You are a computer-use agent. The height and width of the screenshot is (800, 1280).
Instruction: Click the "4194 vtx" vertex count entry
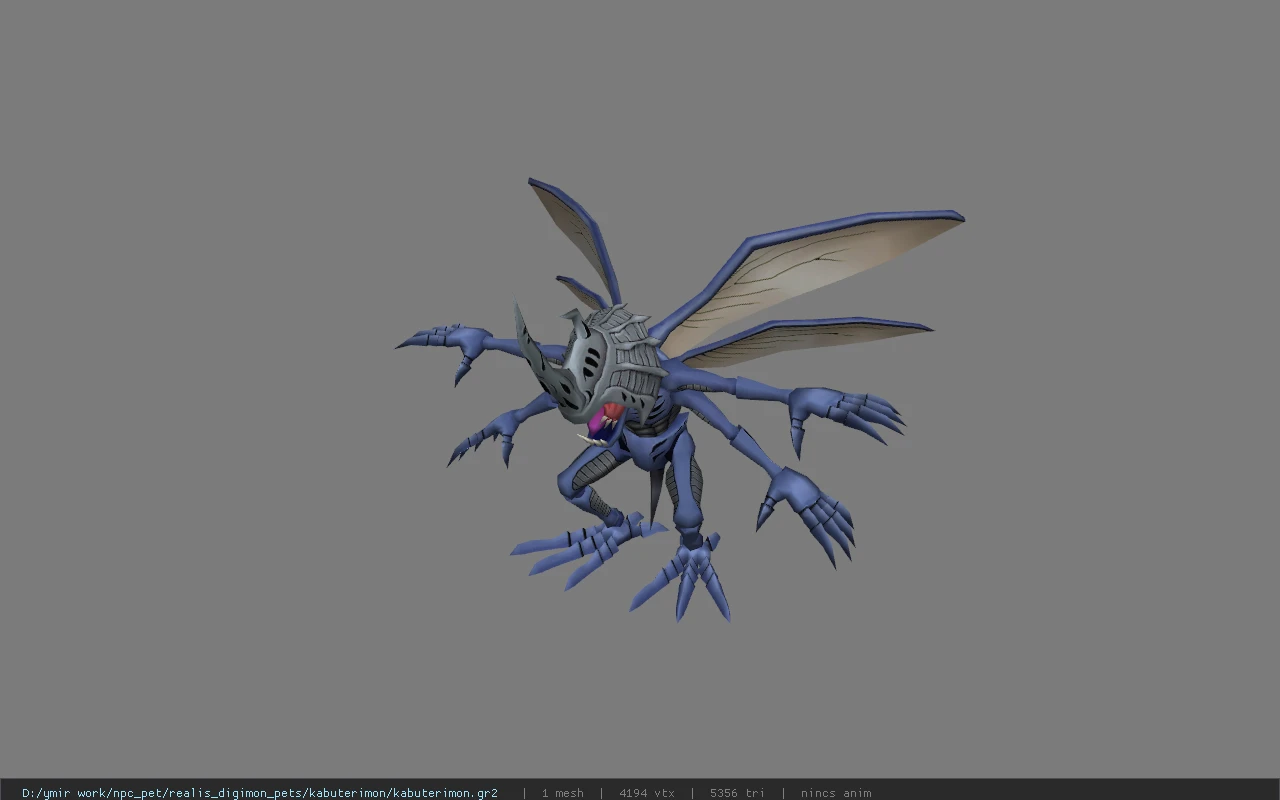click(647, 793)
